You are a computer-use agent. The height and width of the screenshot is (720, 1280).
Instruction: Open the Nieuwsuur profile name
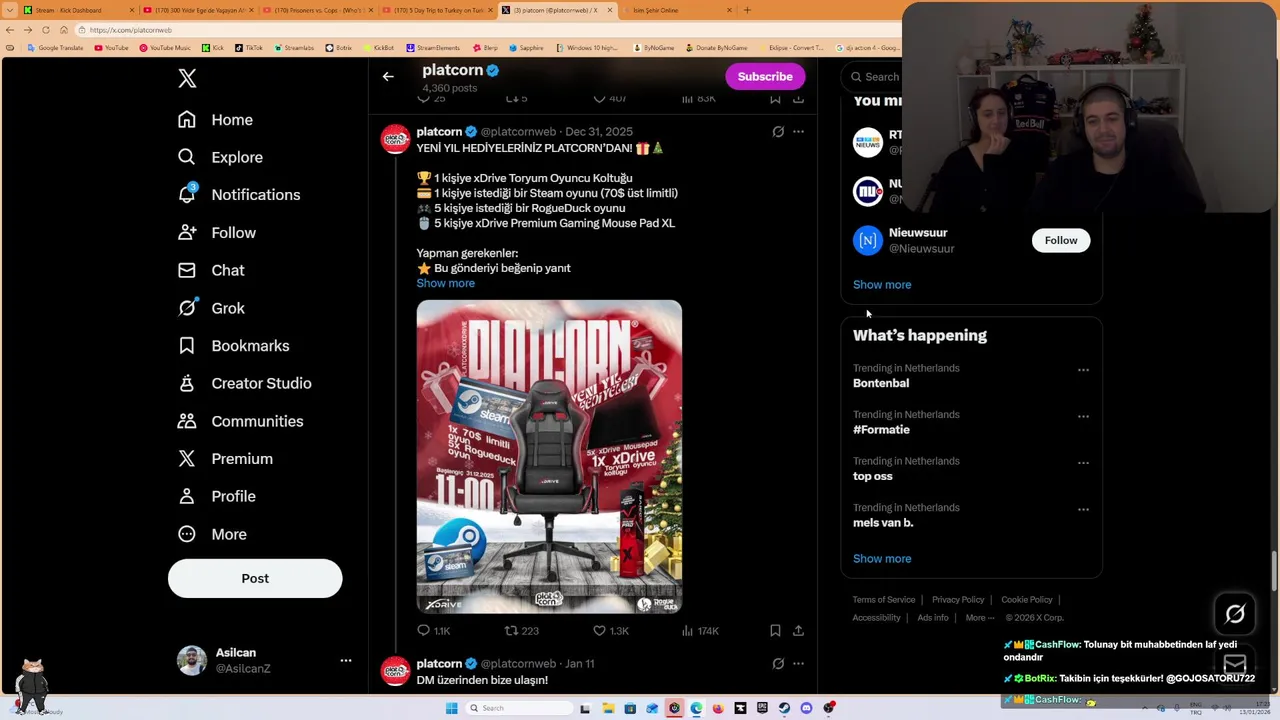click(918, 233)
